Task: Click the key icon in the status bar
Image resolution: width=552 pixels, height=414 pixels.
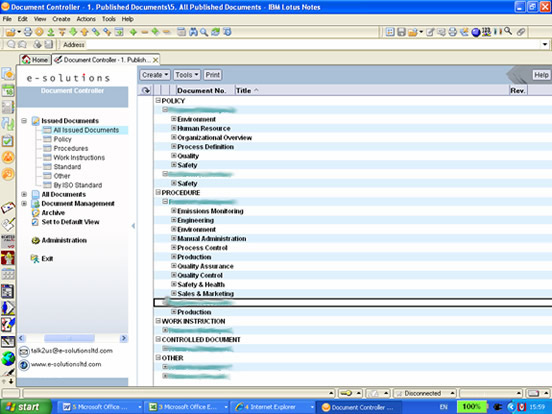Action: 346,393
